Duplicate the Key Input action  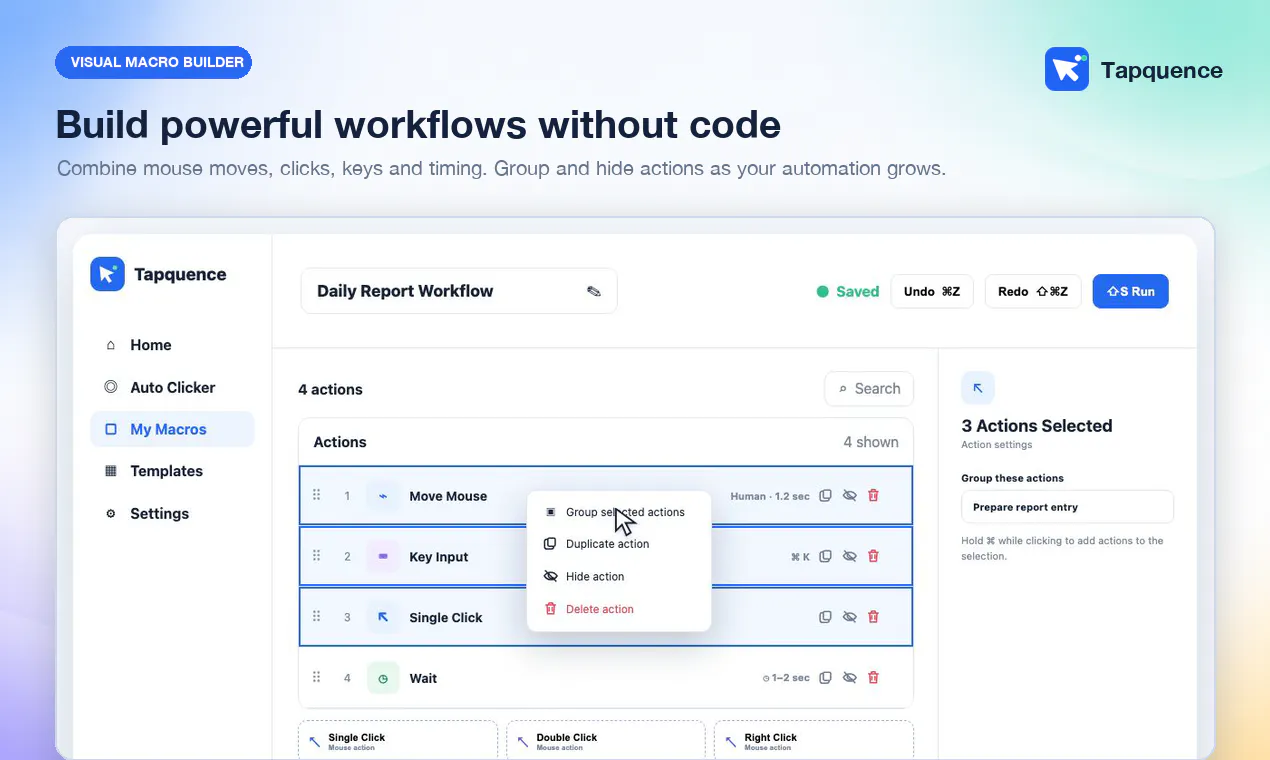click(x=825, y=557)
